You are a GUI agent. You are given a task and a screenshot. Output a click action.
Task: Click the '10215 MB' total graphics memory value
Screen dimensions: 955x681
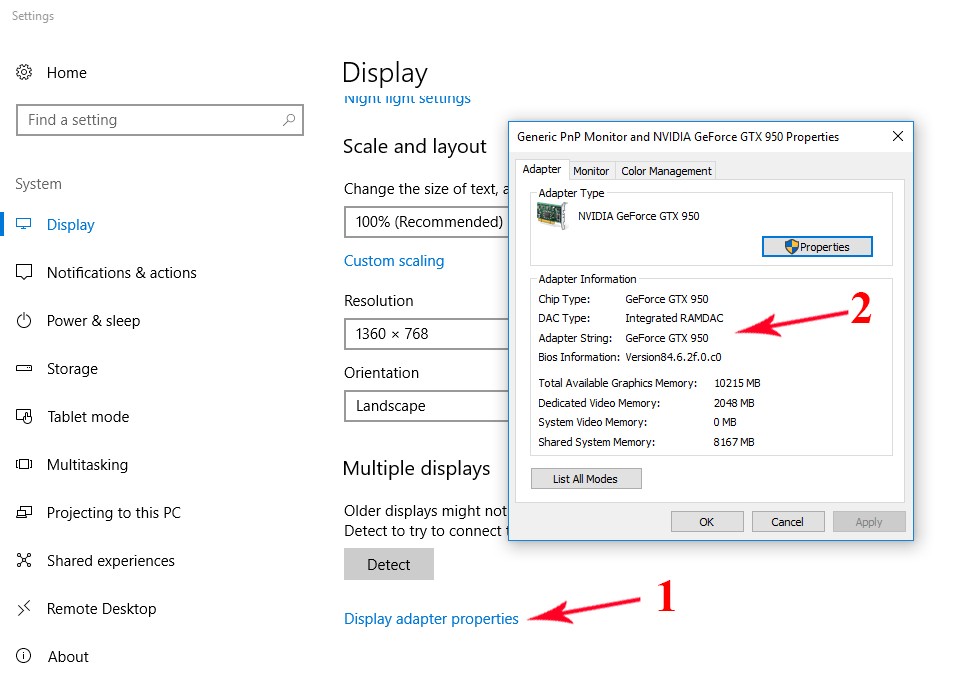(x=737, y=383)
